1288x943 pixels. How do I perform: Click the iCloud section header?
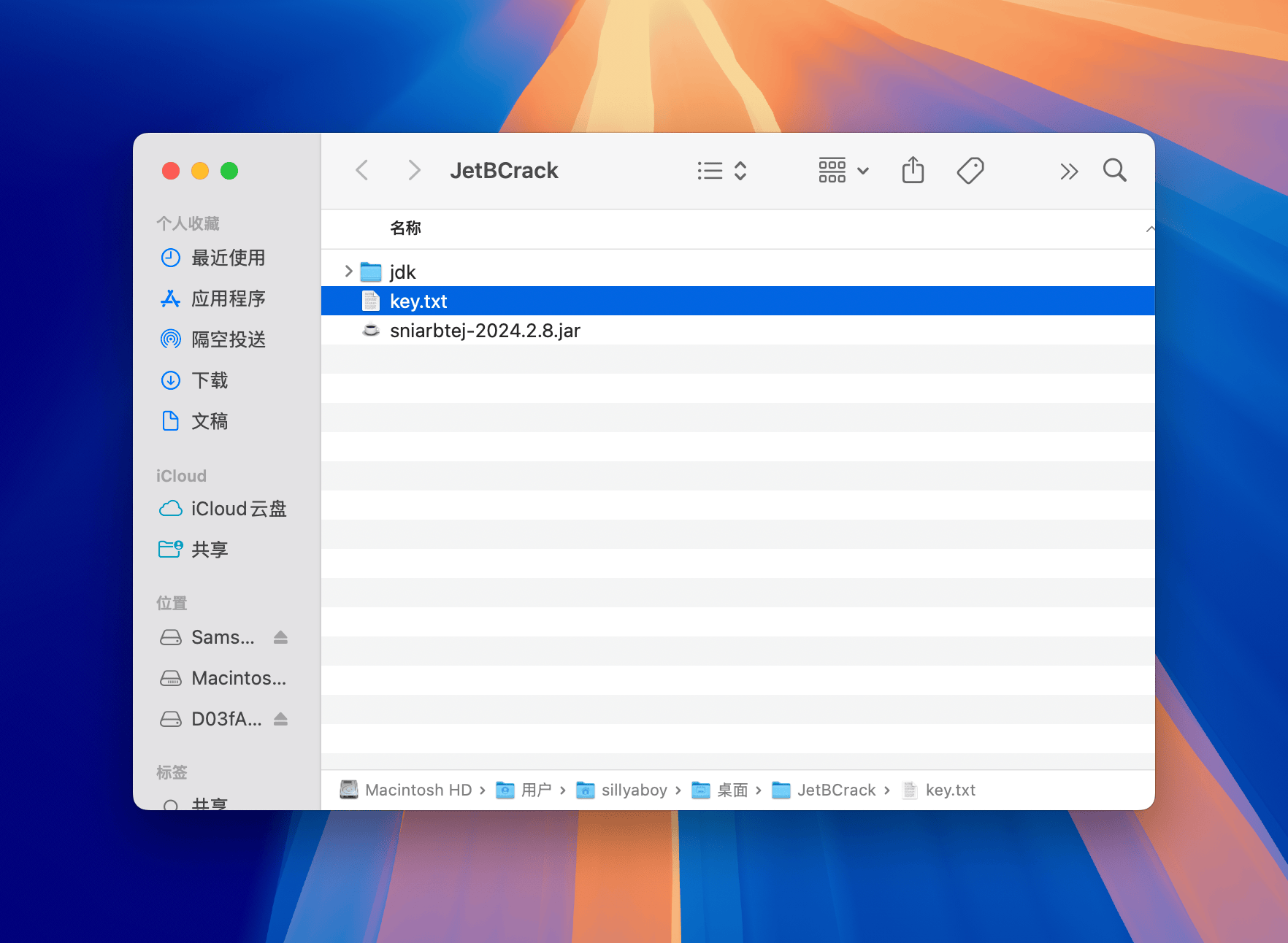pos(181,476)
